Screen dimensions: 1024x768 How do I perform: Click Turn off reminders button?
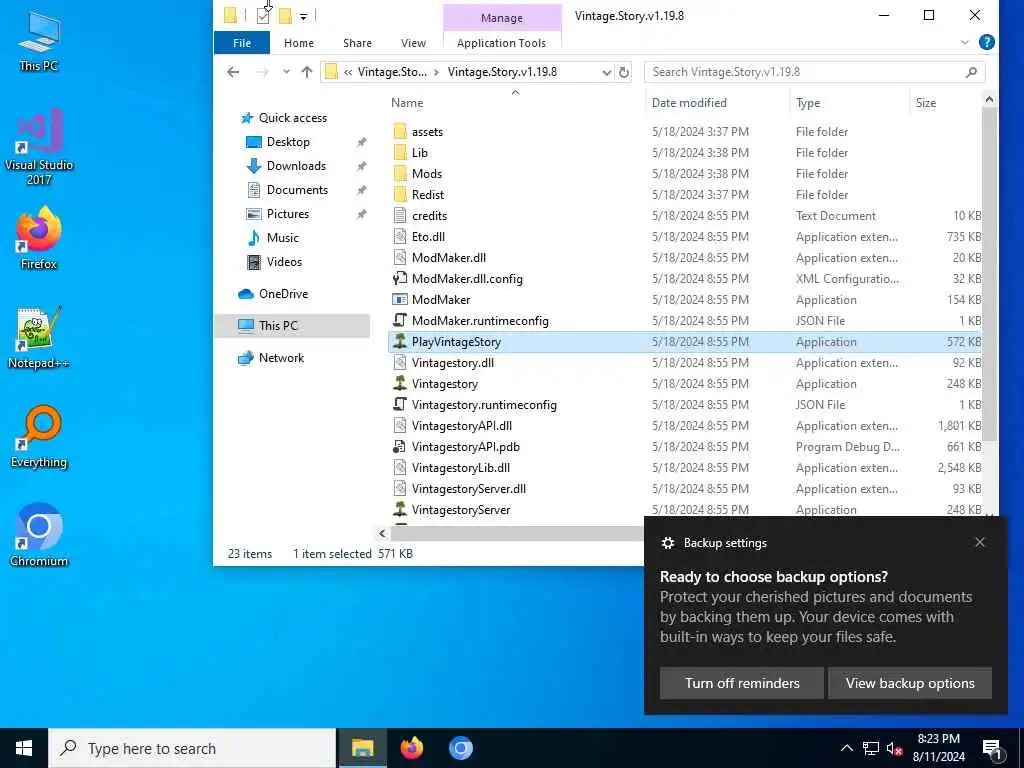742,683
